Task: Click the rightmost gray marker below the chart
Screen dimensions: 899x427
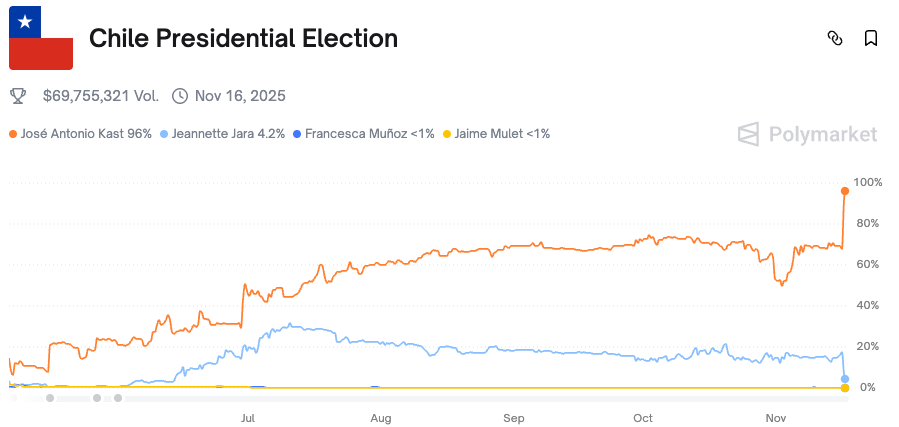Action: (x=118, y=398)
